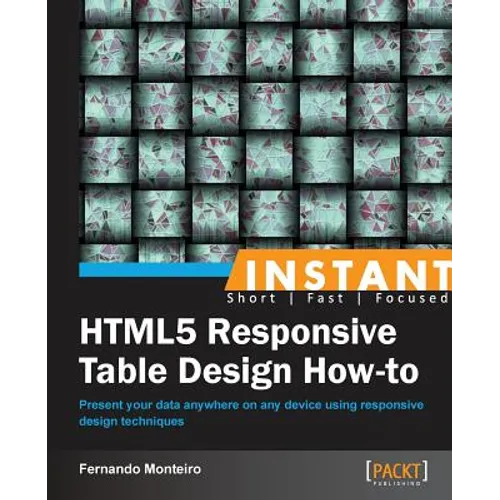Click the 'Short' tagline word
Viewport: 500px width, 500px height.
[x=251, y=298]
